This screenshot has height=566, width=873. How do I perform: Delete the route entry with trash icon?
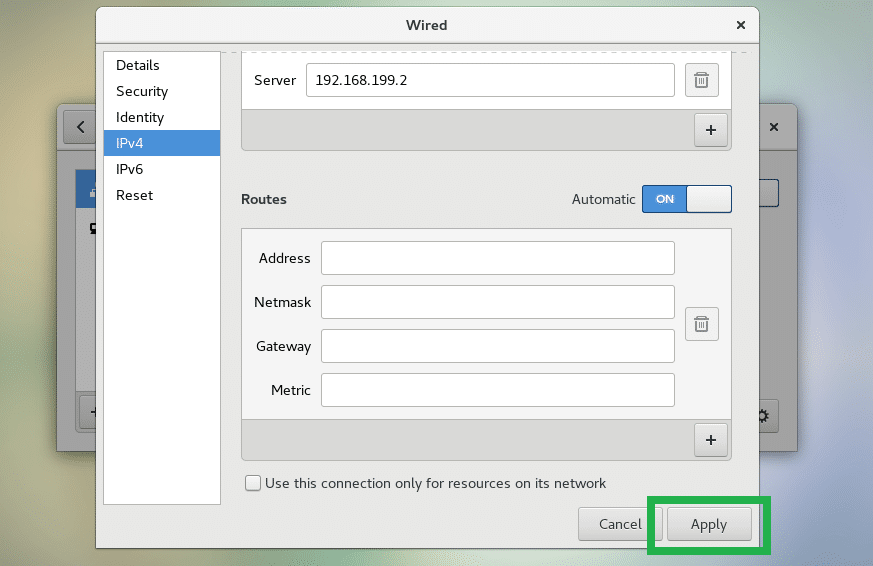[701, 324]
